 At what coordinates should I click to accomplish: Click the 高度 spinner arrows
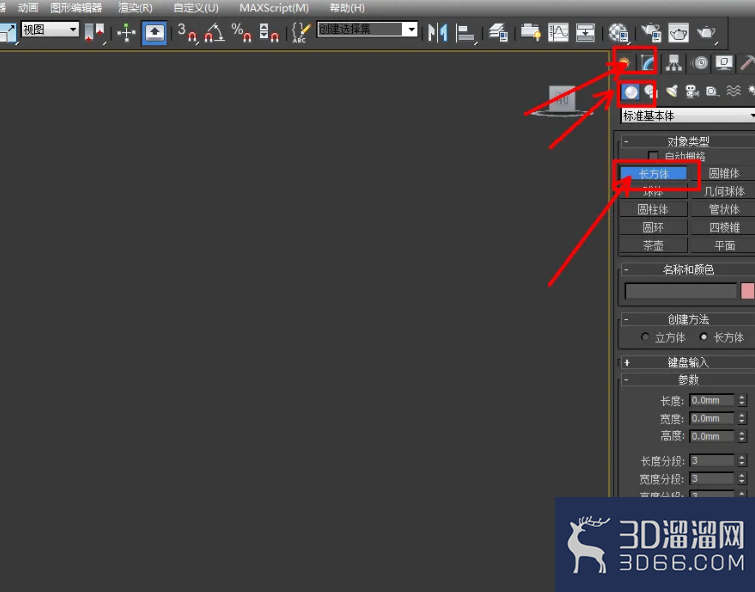(x=742, y=436)
